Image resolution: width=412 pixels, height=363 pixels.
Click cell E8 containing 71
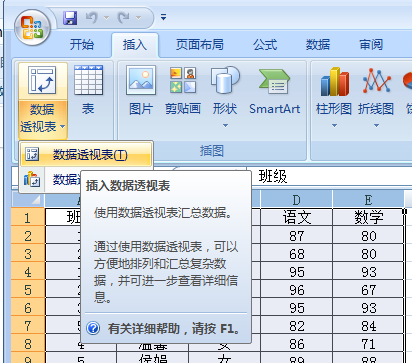368,344
